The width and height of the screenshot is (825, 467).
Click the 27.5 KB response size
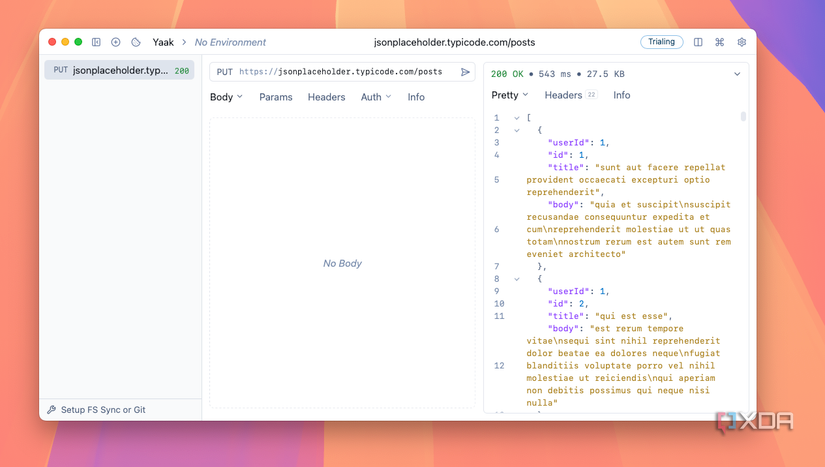pyautogui.click(x=606, y=74)
